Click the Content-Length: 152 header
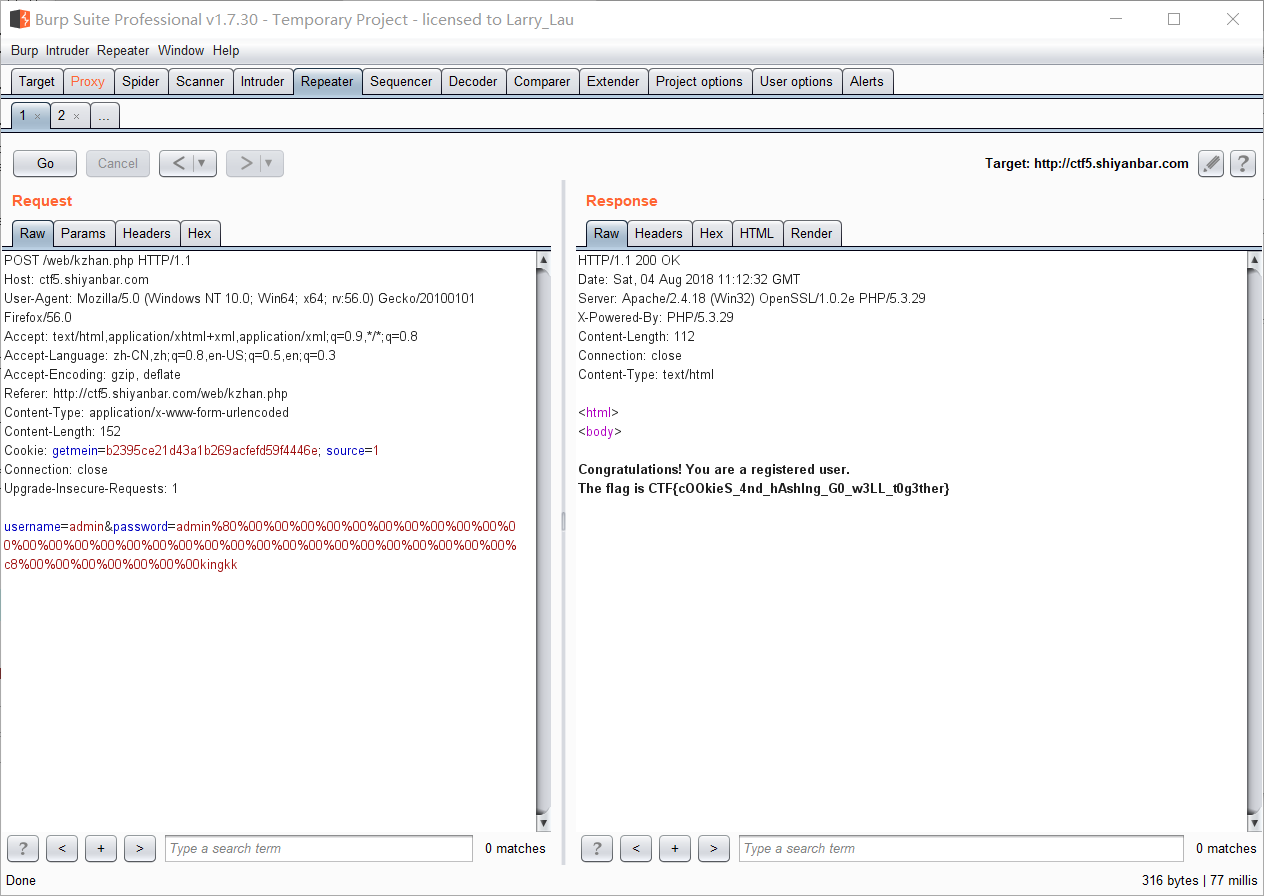 coord(62,432)
